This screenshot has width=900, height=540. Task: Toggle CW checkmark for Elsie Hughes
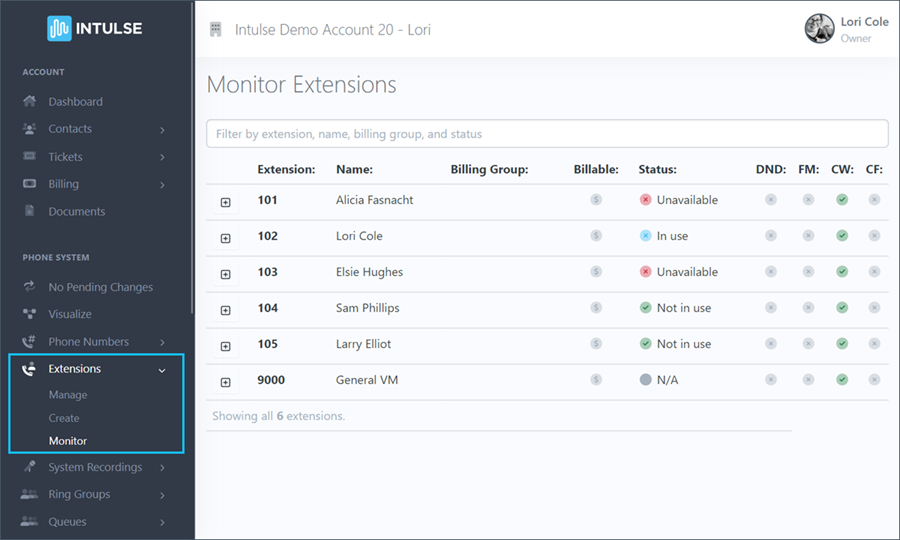[x=842, y=271]
